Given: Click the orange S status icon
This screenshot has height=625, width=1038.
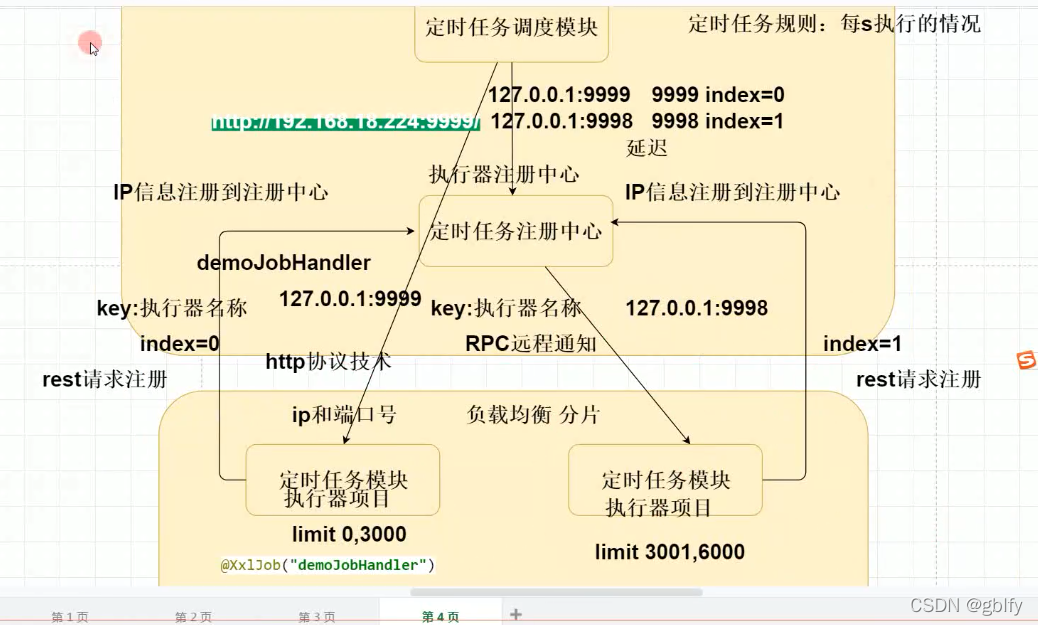Looking at the screenshot, I should (x=1028, y=360).
